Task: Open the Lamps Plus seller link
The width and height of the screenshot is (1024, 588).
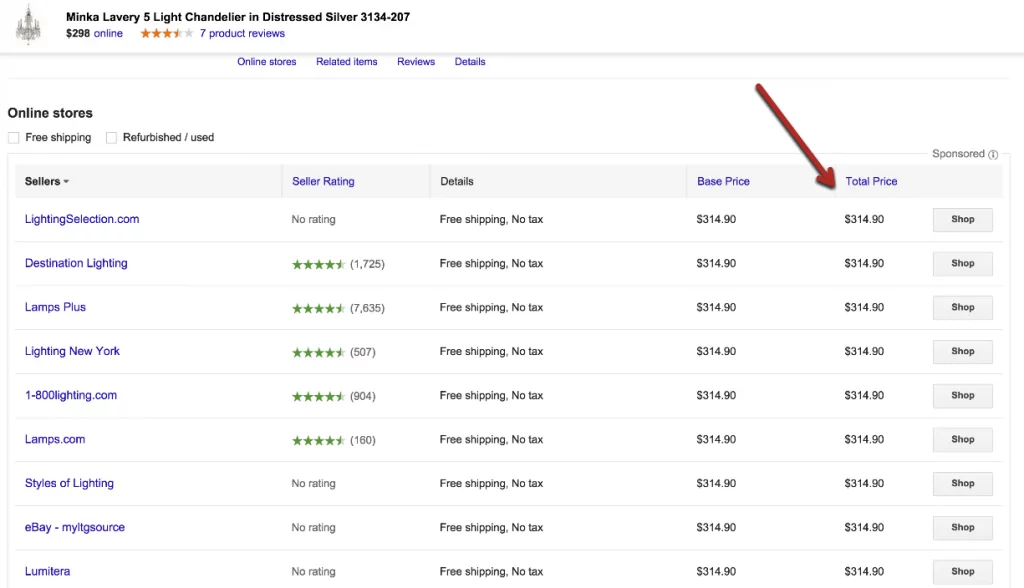Action: (55, 307)
